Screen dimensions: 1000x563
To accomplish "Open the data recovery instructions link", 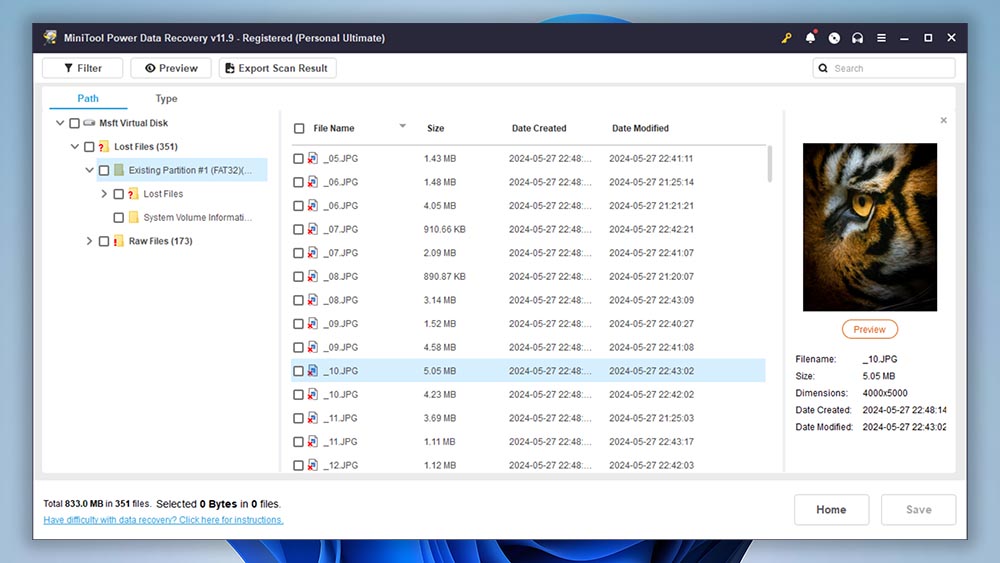I will (163, 520).
